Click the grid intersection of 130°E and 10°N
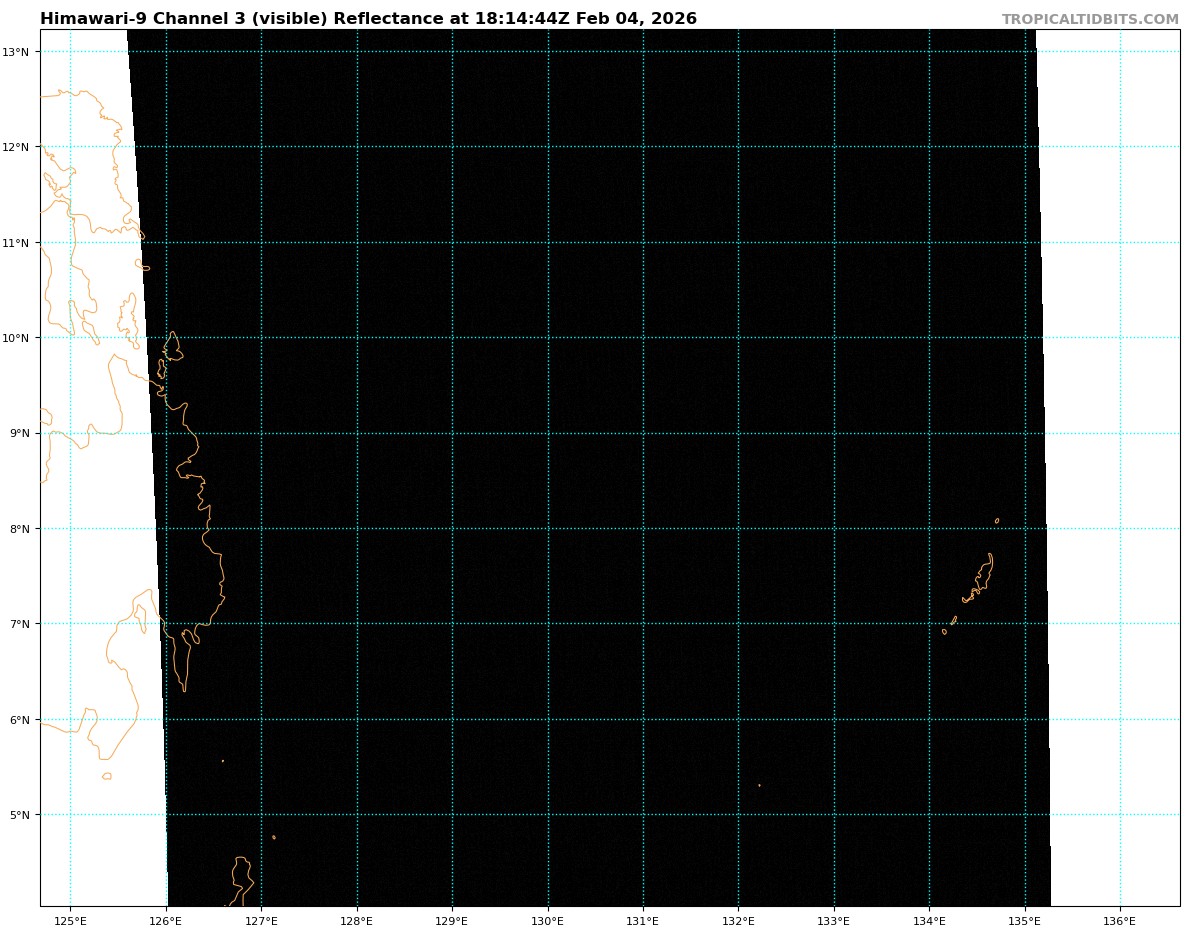 pyautogui.click(x=547, y=338)
